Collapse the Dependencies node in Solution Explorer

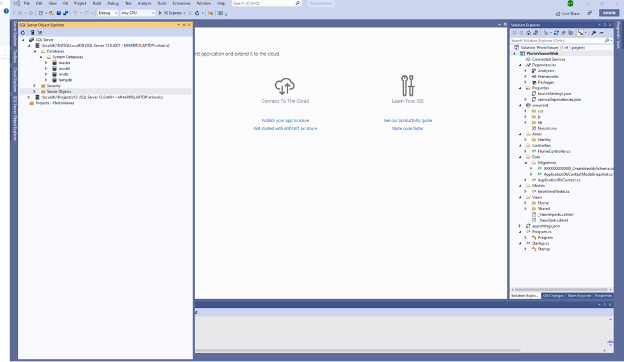pos(520,65)
